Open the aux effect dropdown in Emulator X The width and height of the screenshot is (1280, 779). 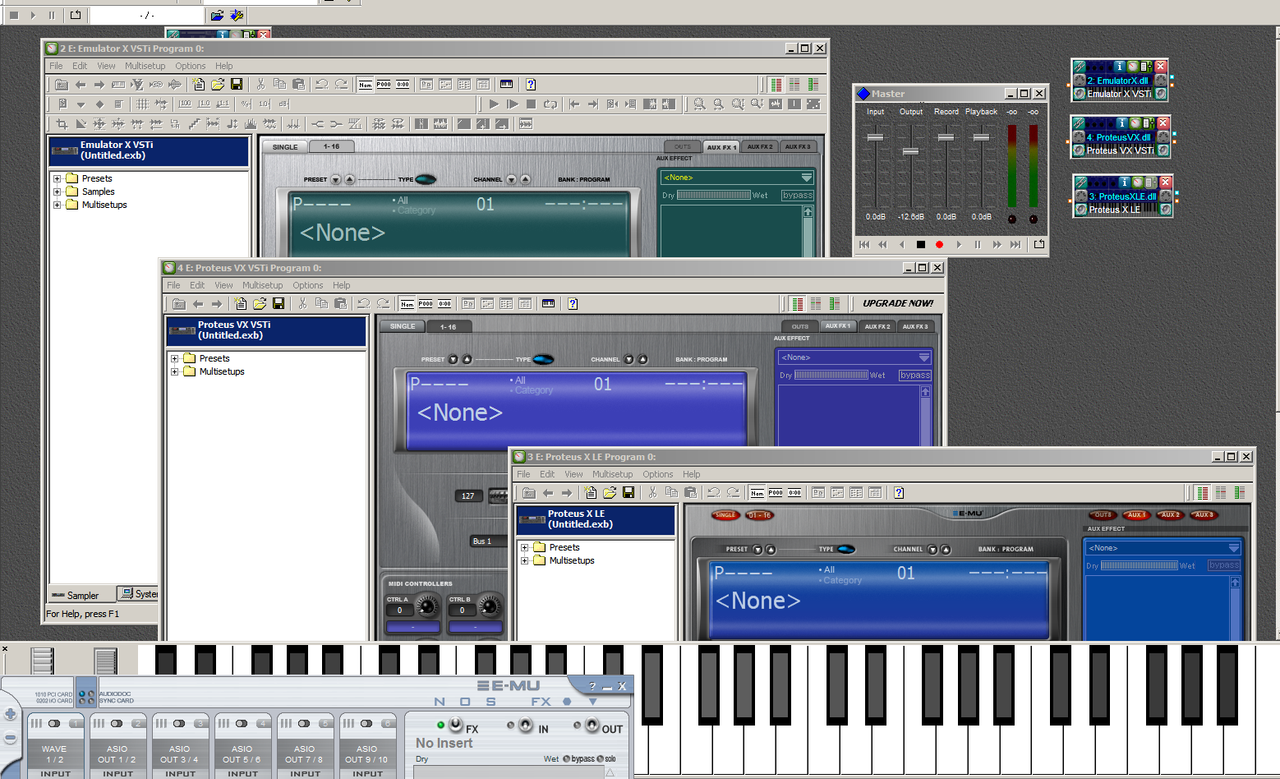click(x=738, y=177)
